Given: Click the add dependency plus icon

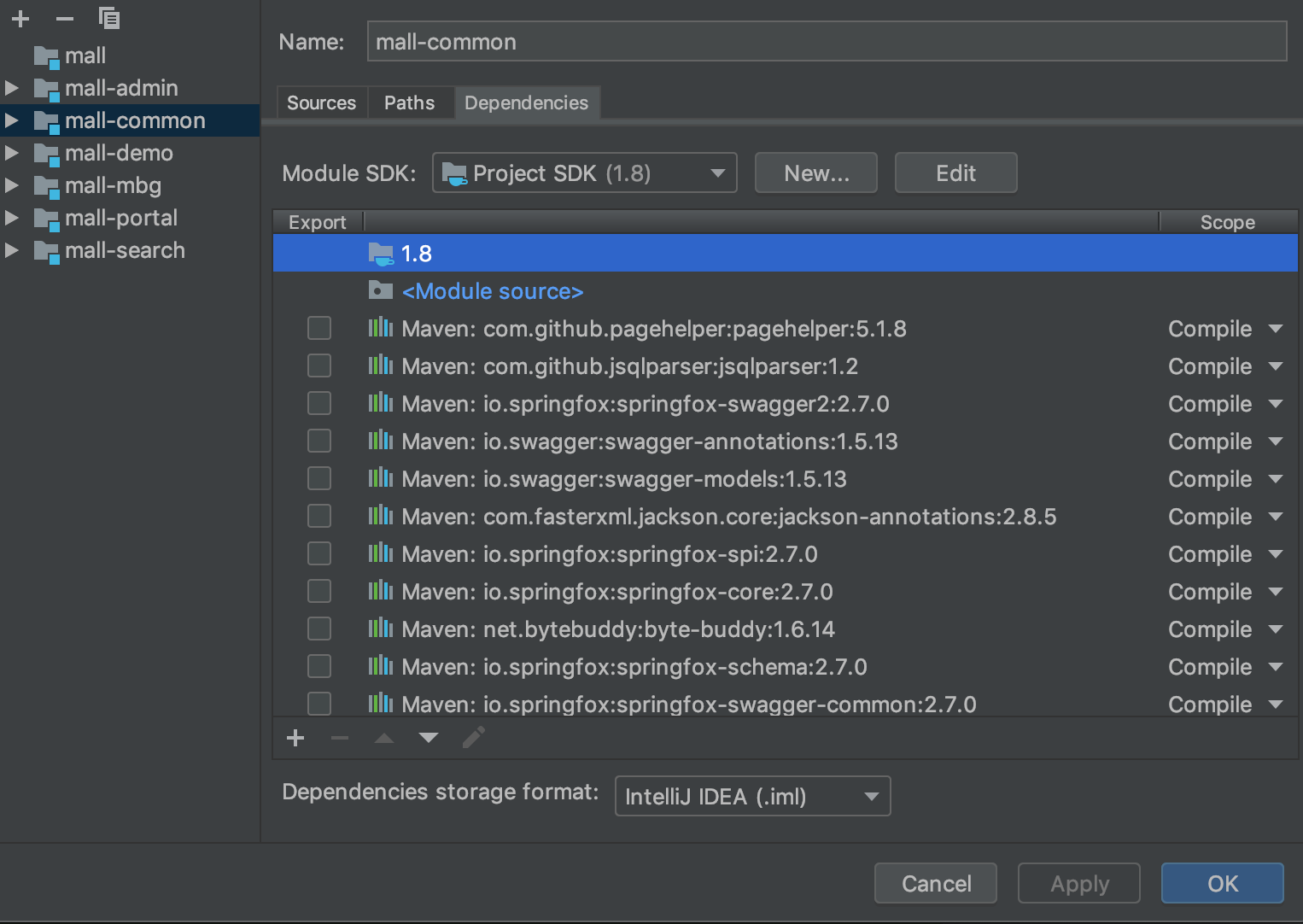Looking at the screenshot, I should tap(295, 738).
